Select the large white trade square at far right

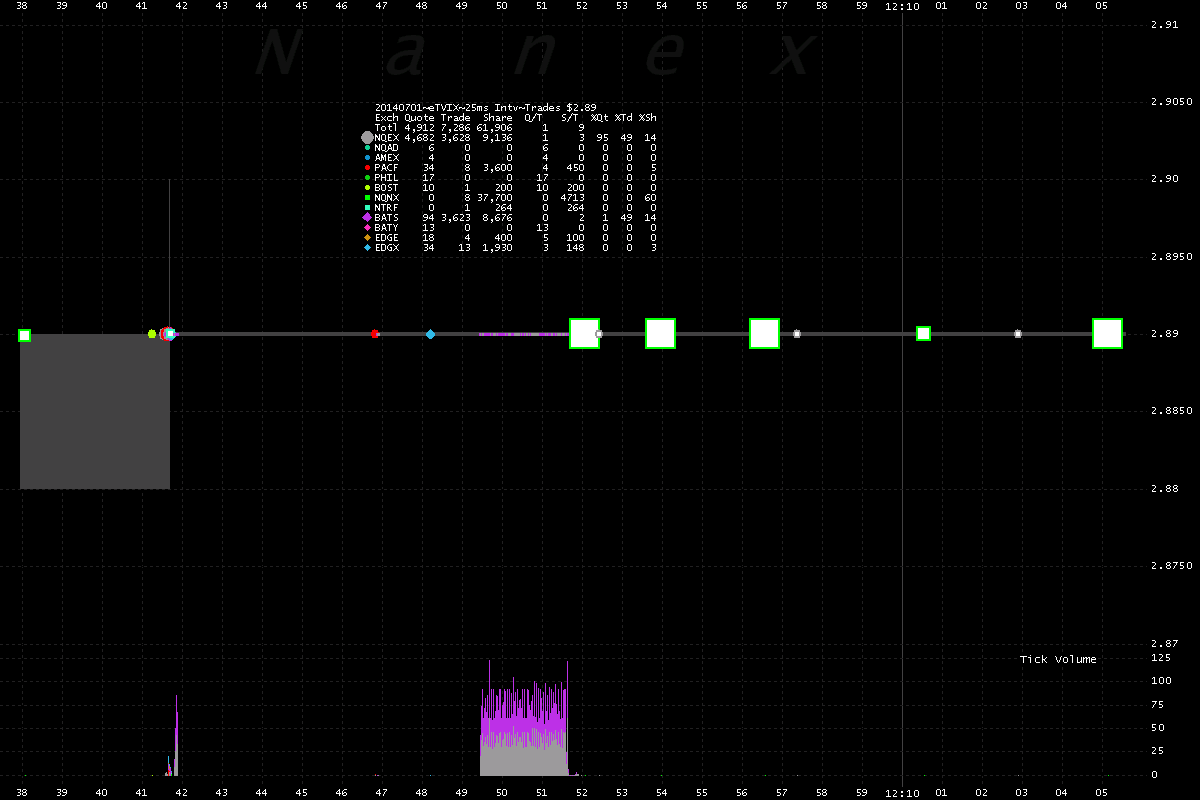click(1107, 333)
